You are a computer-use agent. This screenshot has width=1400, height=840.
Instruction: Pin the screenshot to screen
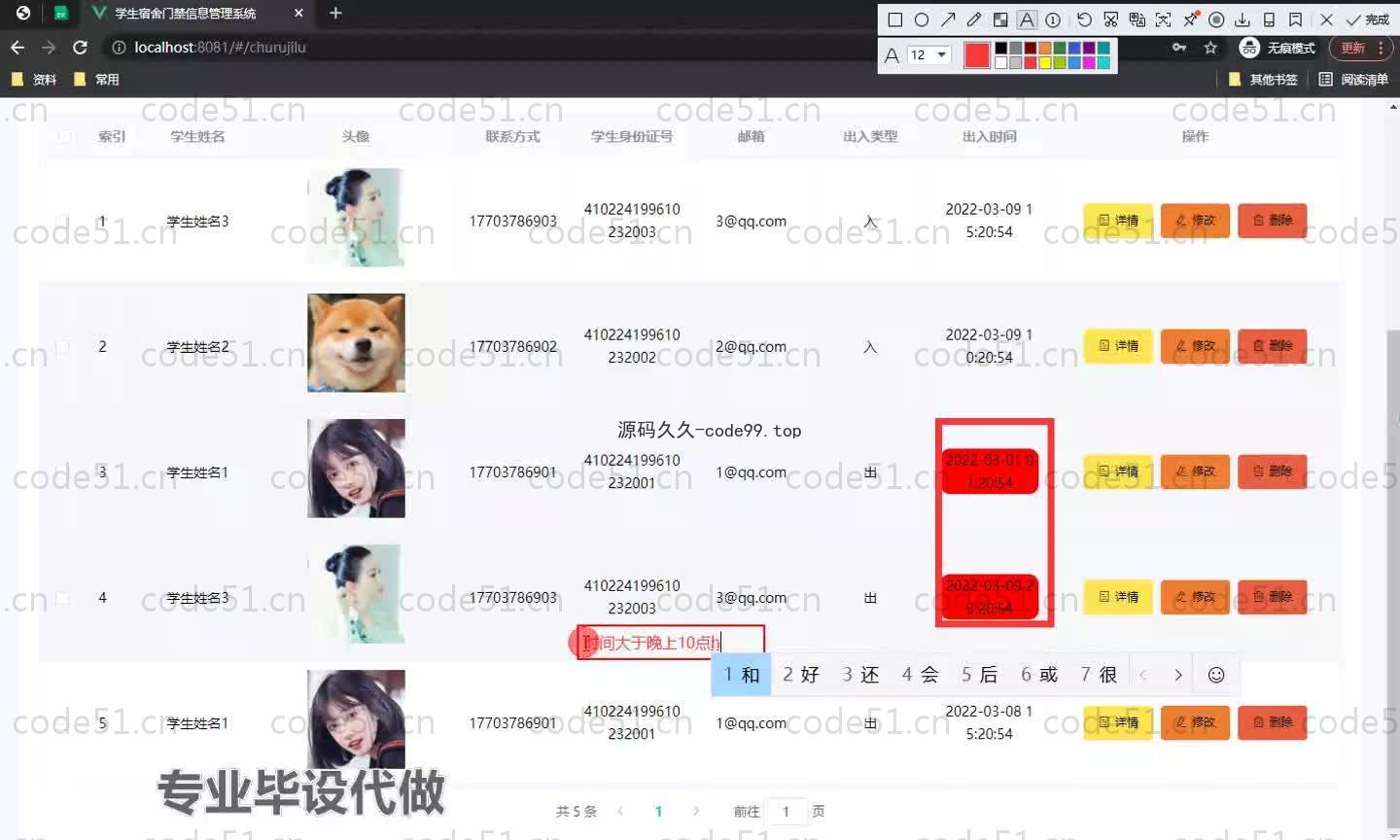click(x=1190, y=19)
